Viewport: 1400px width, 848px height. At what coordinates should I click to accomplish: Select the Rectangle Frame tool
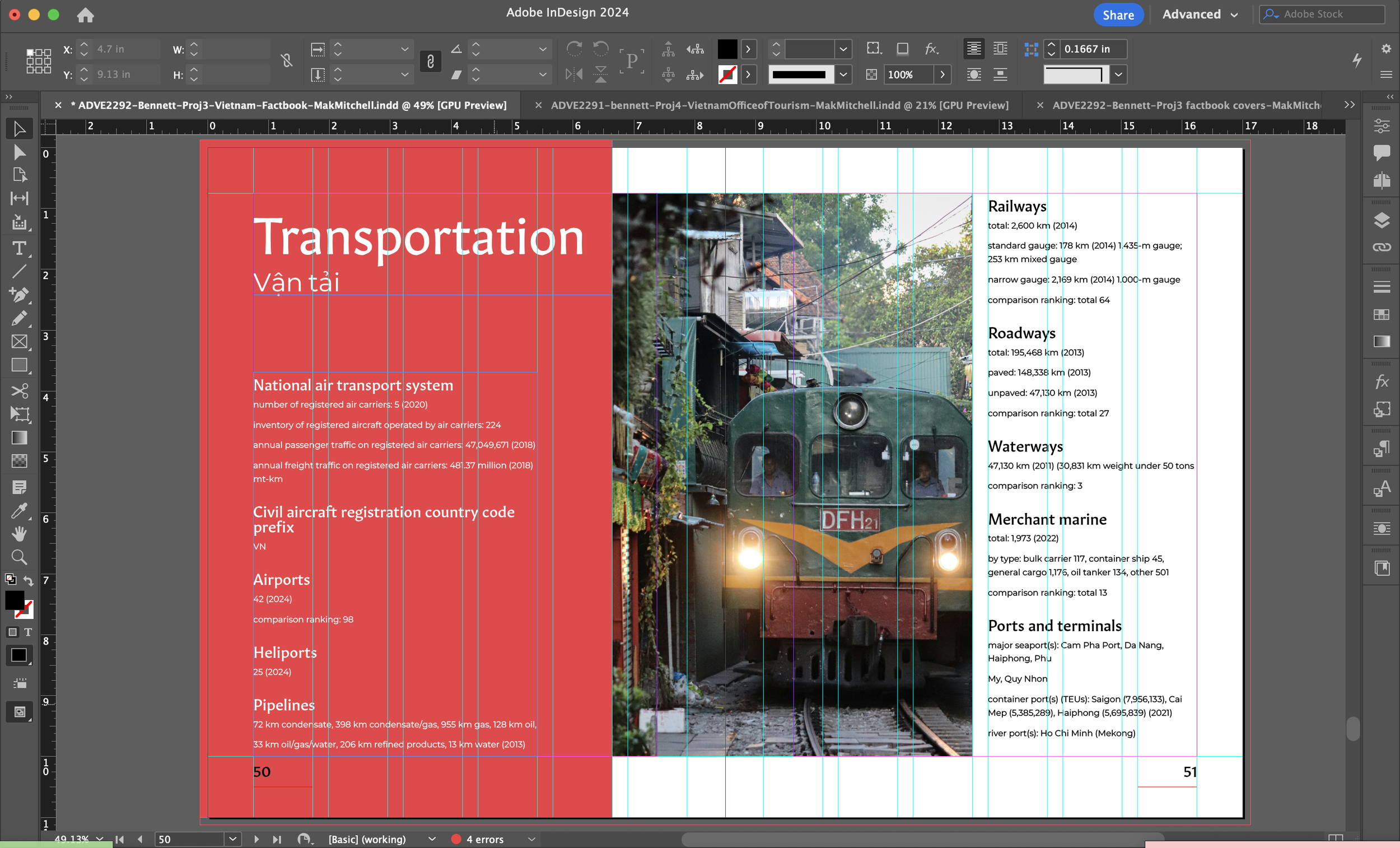click(18, 342)
